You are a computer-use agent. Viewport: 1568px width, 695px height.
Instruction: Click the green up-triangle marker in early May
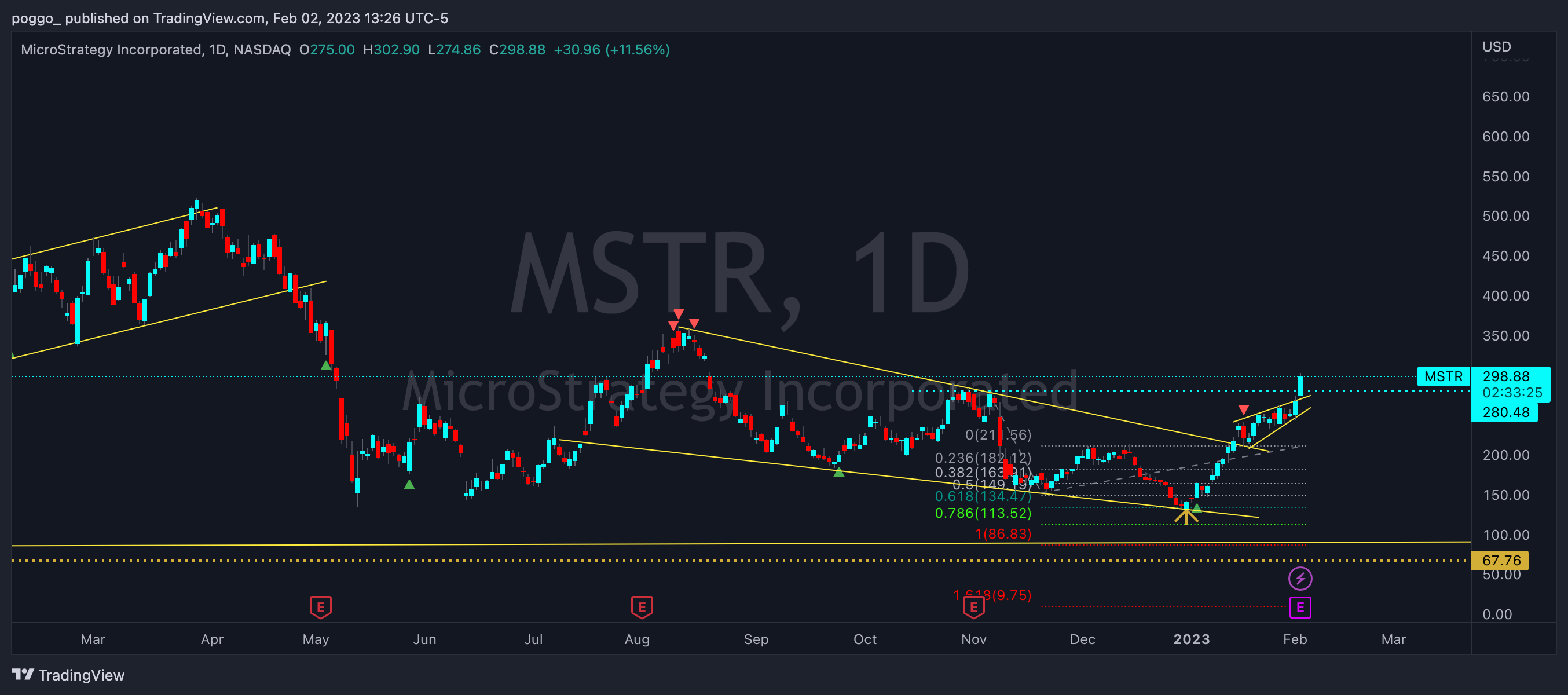click(325, 365)
